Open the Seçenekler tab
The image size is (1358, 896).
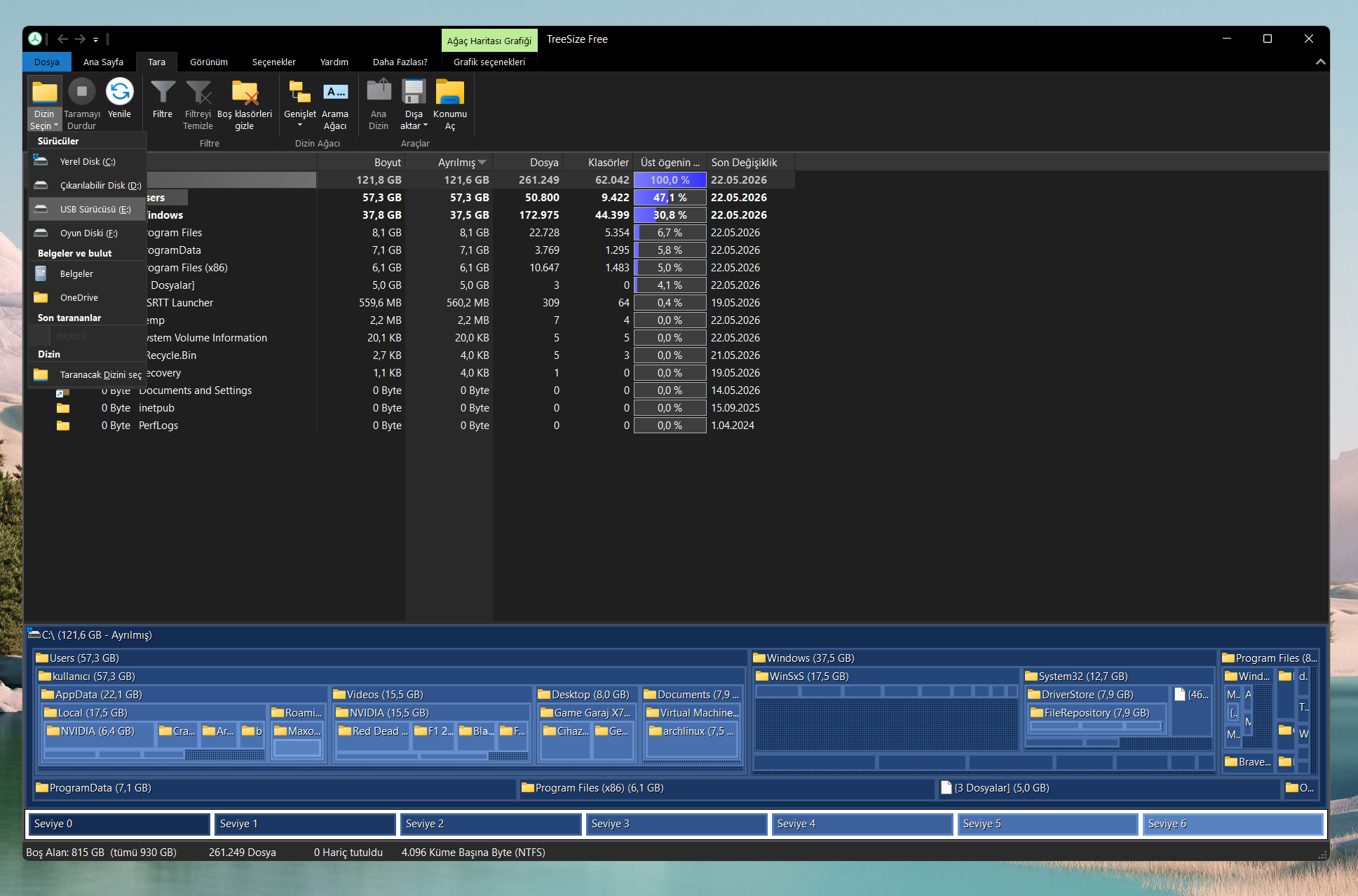point(274,62)
